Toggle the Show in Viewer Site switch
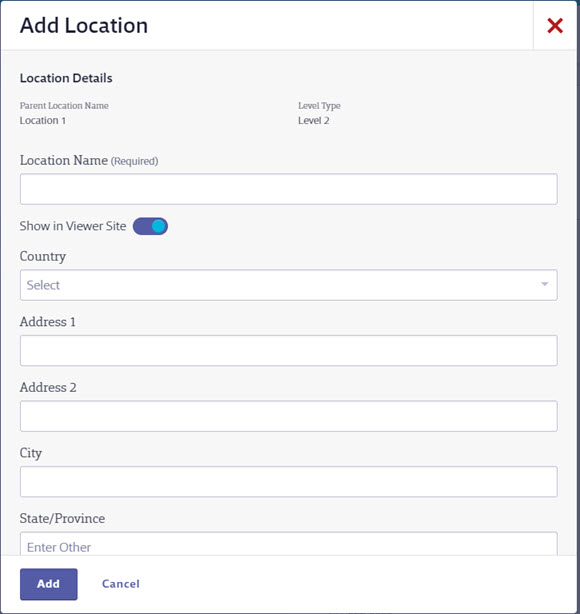The width and height of the screenshot is (580, 614). click(150, 226)
